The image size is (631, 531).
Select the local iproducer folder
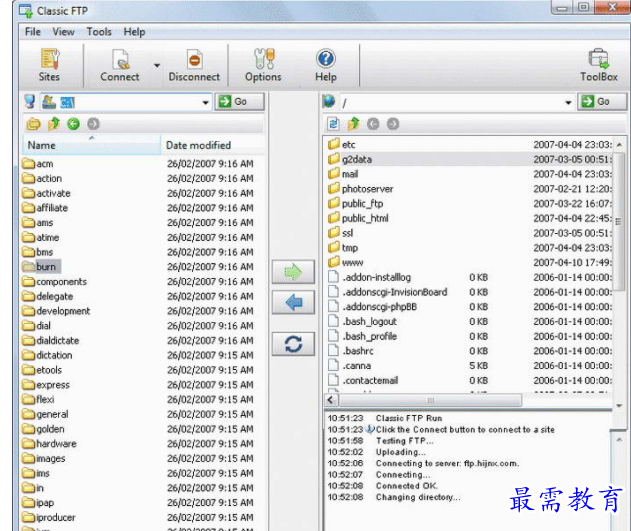click(x=49, y=517)
